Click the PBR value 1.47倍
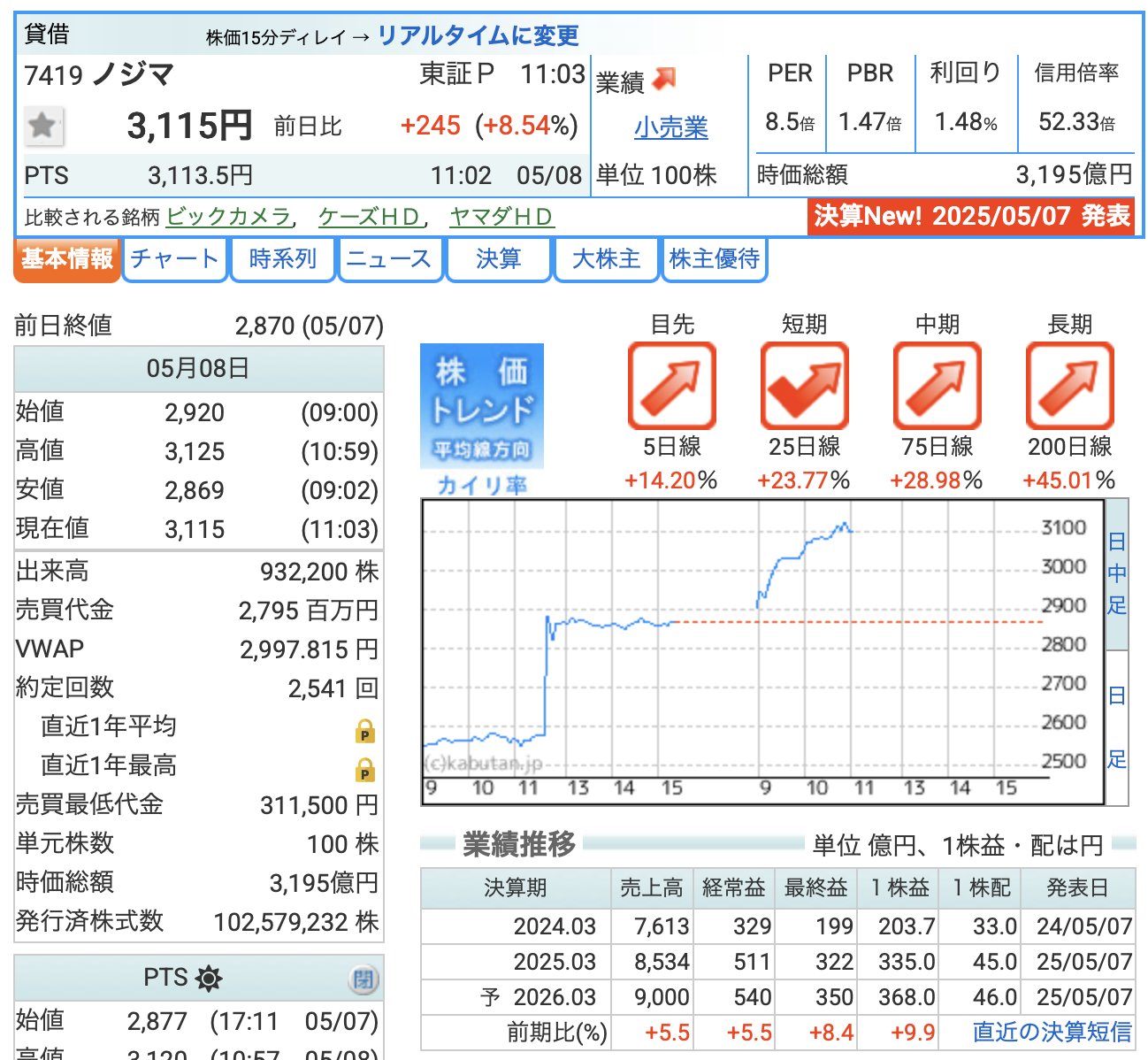Screen dimensions: 1148x1060 (x=870, y=121)
